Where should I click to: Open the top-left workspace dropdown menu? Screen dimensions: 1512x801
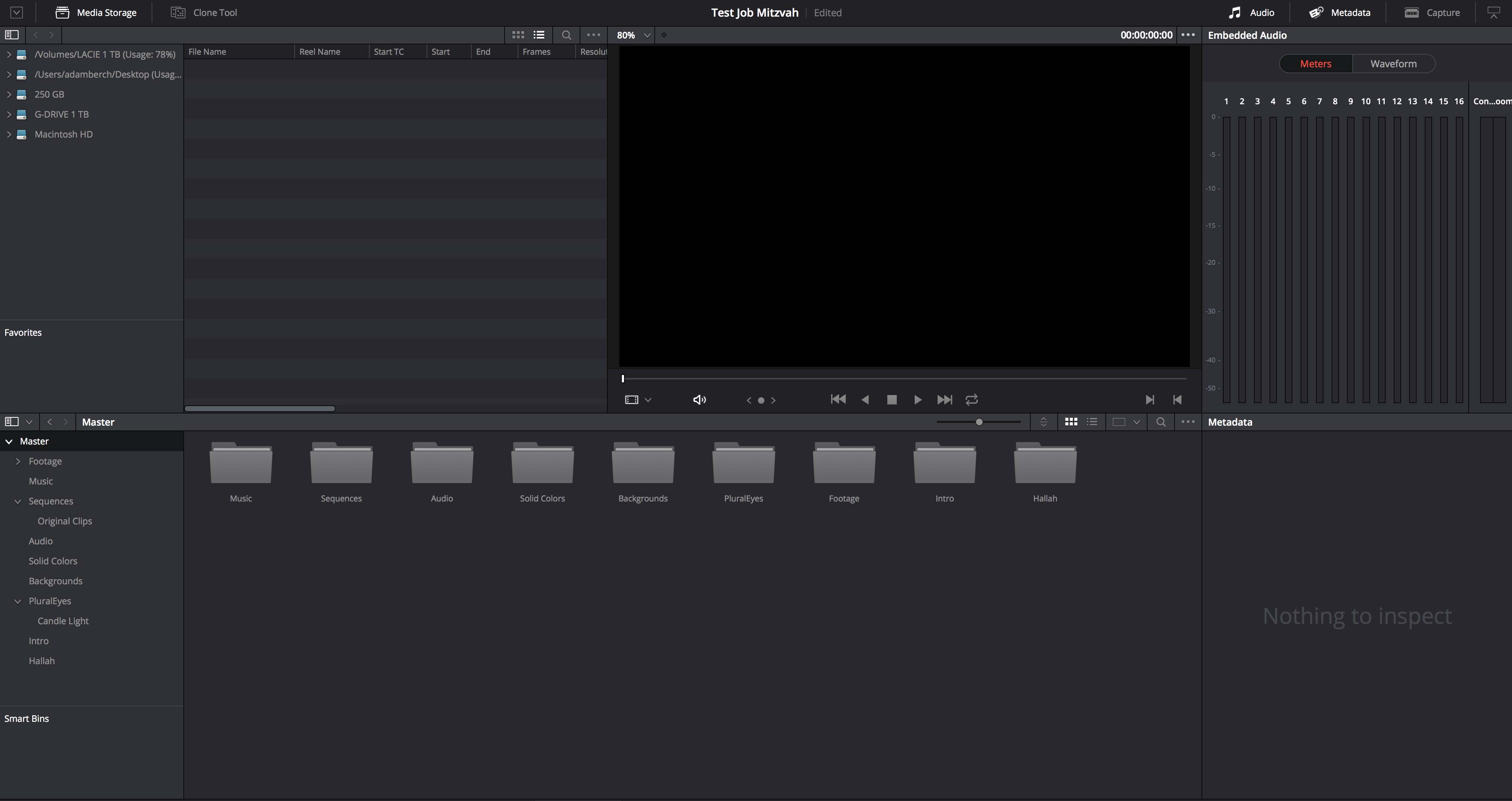click(x=16, y=12)
